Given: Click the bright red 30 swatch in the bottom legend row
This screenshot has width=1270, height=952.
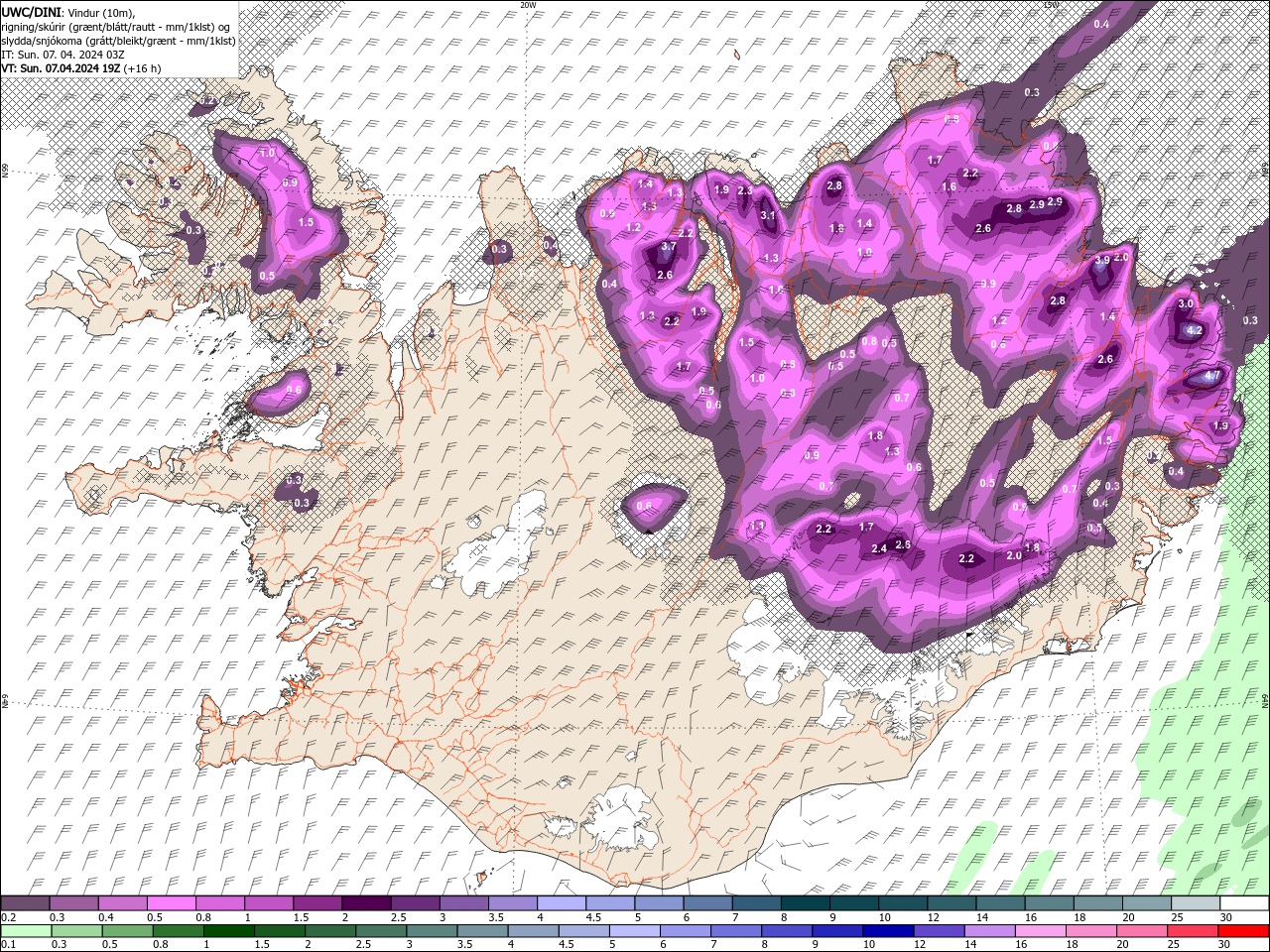Looking at the screenshot, I should pyautogui.click(x=1244, y=931).
